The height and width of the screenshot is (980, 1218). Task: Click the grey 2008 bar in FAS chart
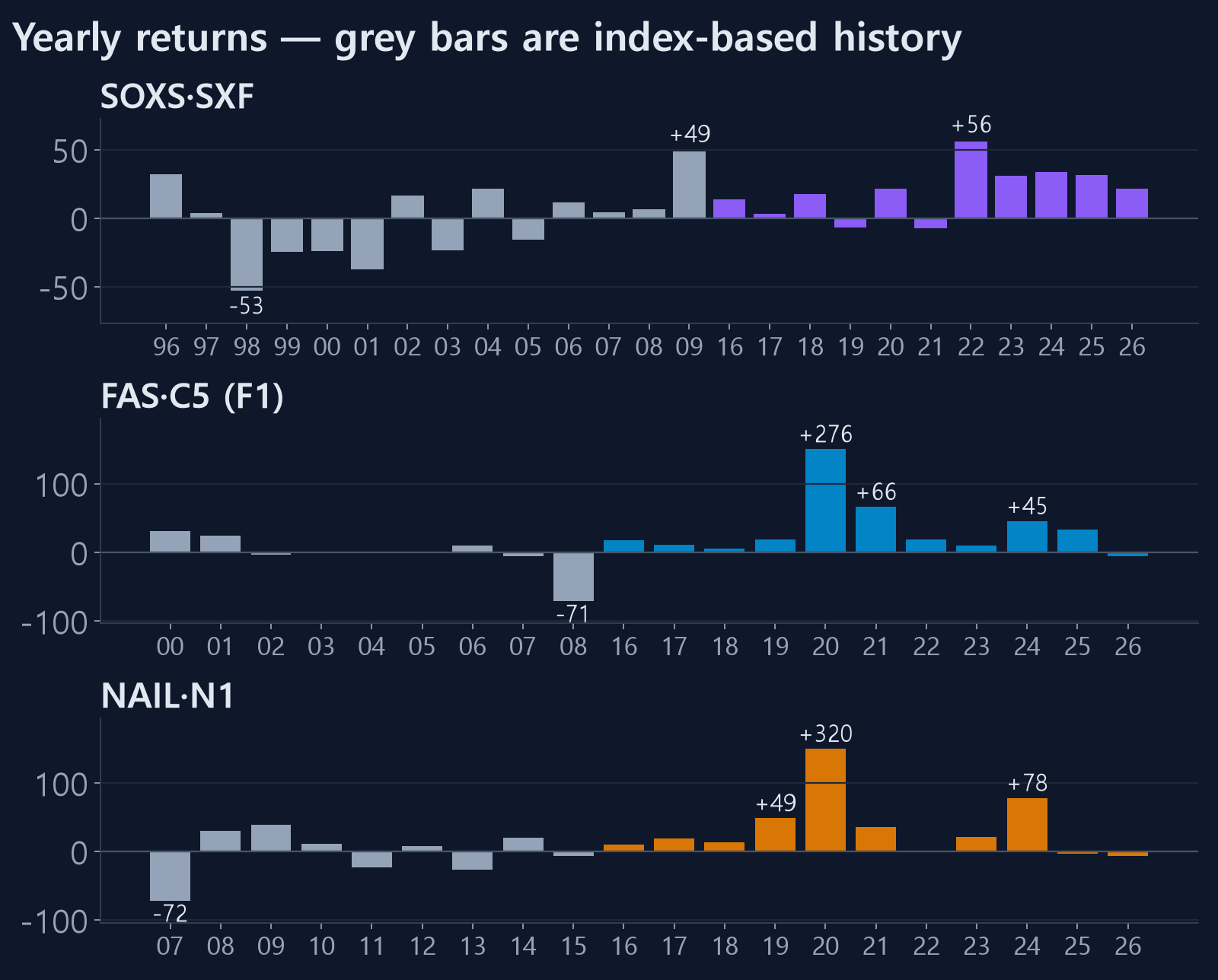click(573, 577)
